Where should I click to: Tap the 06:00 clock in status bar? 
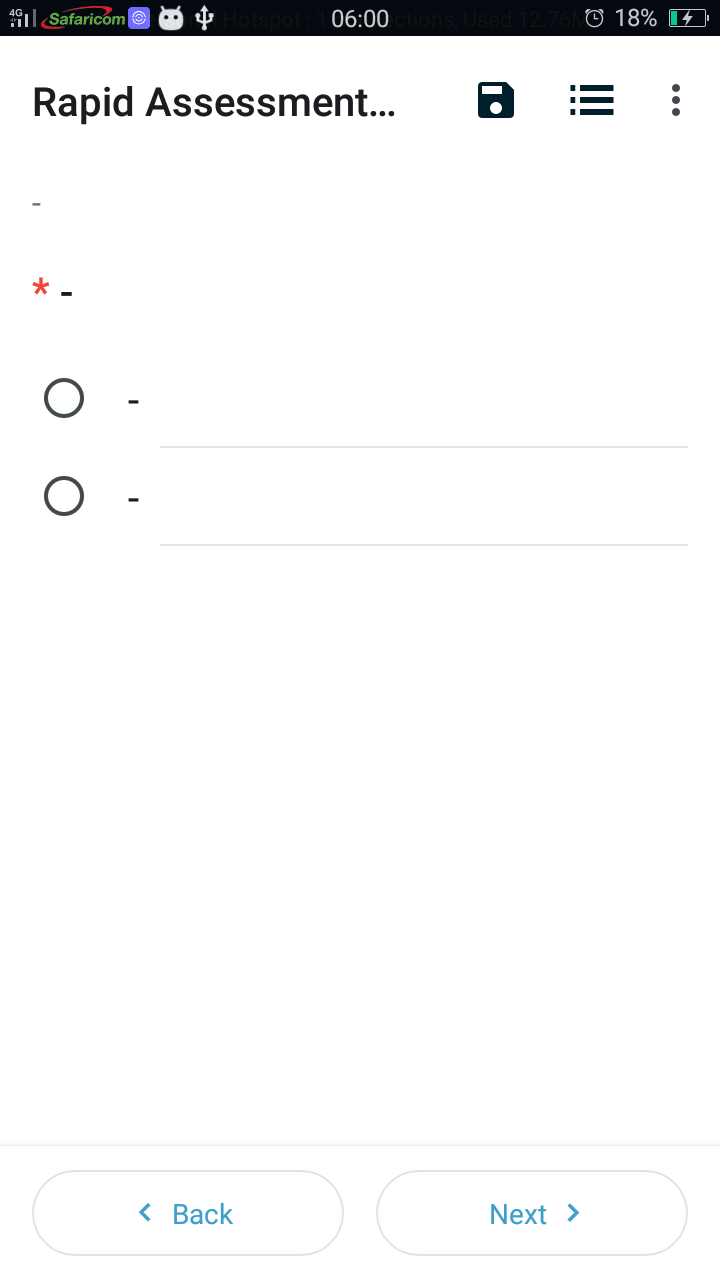(x=360, y=18)
